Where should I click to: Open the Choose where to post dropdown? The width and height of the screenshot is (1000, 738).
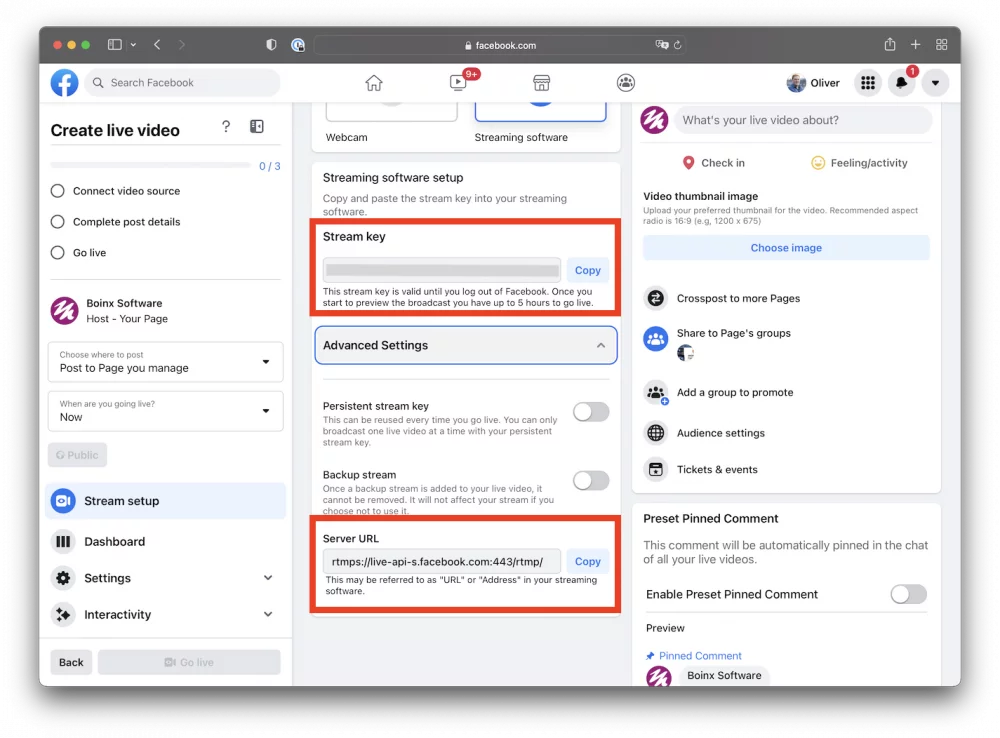[x=166, y=362]
